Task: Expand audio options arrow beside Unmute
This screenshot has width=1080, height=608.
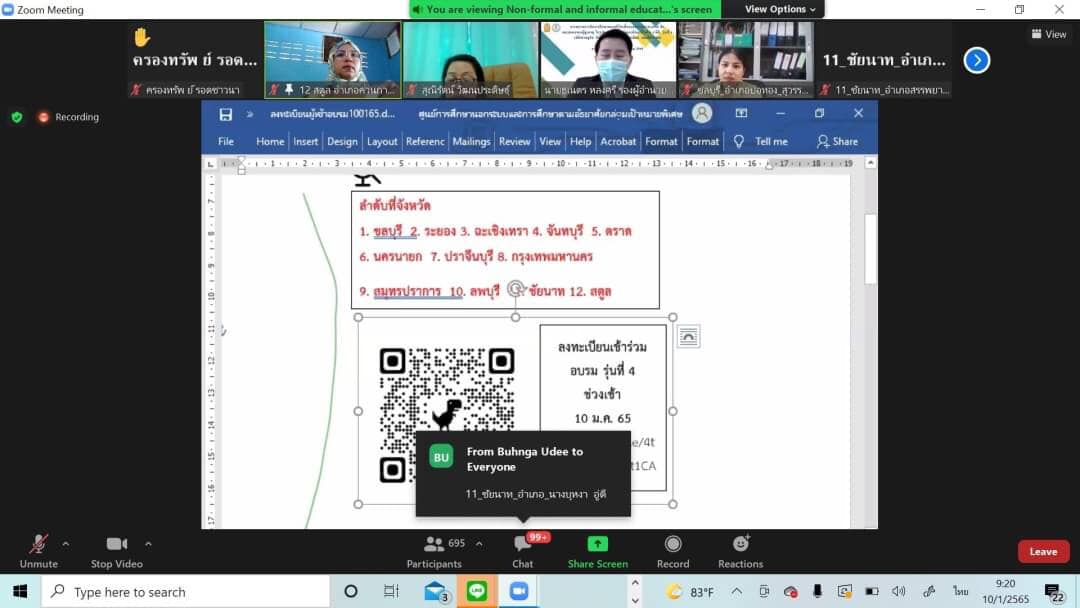Action: coord(66,544)
